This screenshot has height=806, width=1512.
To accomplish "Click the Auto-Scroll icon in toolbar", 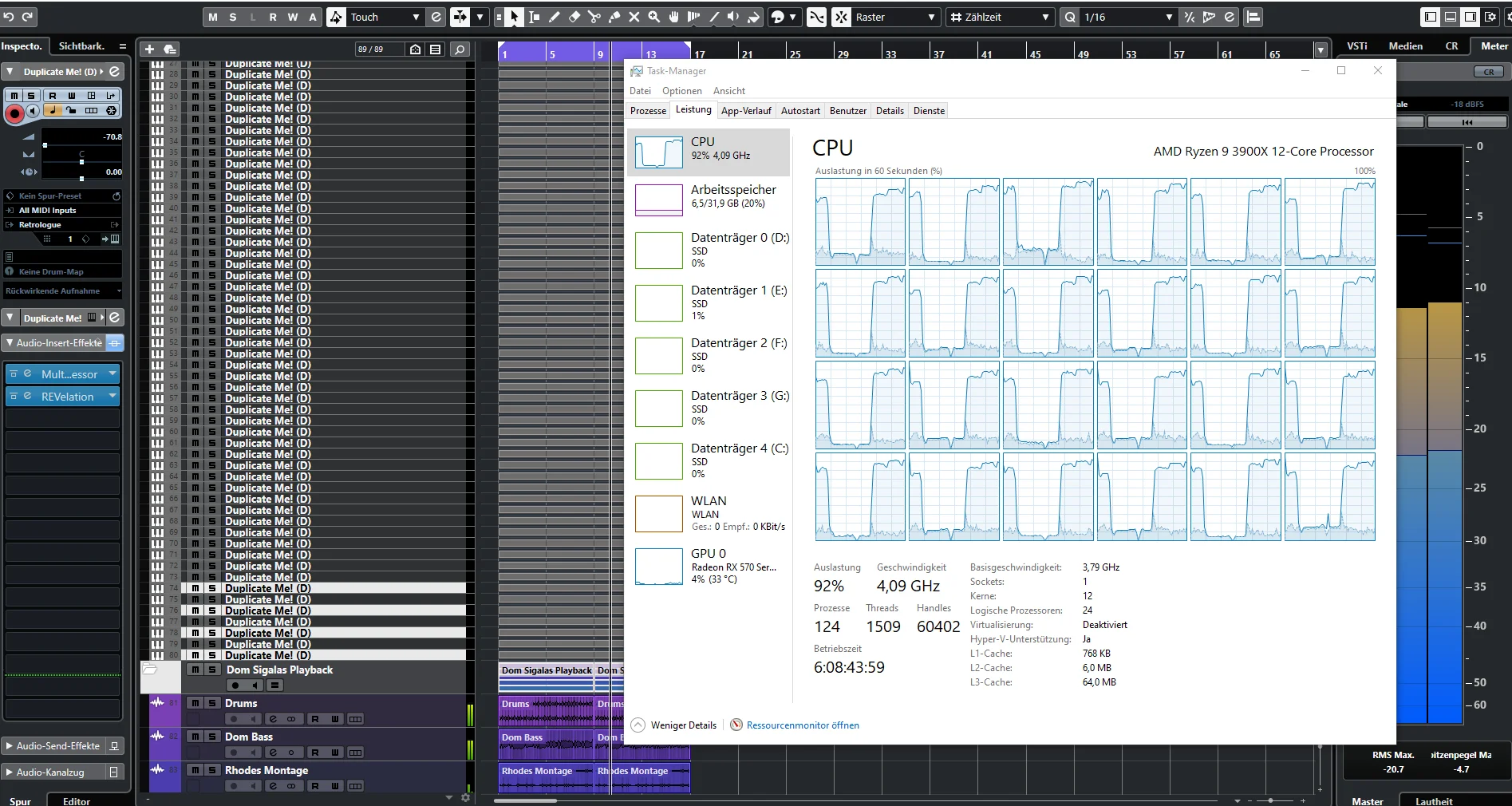I will click(460, 17).
